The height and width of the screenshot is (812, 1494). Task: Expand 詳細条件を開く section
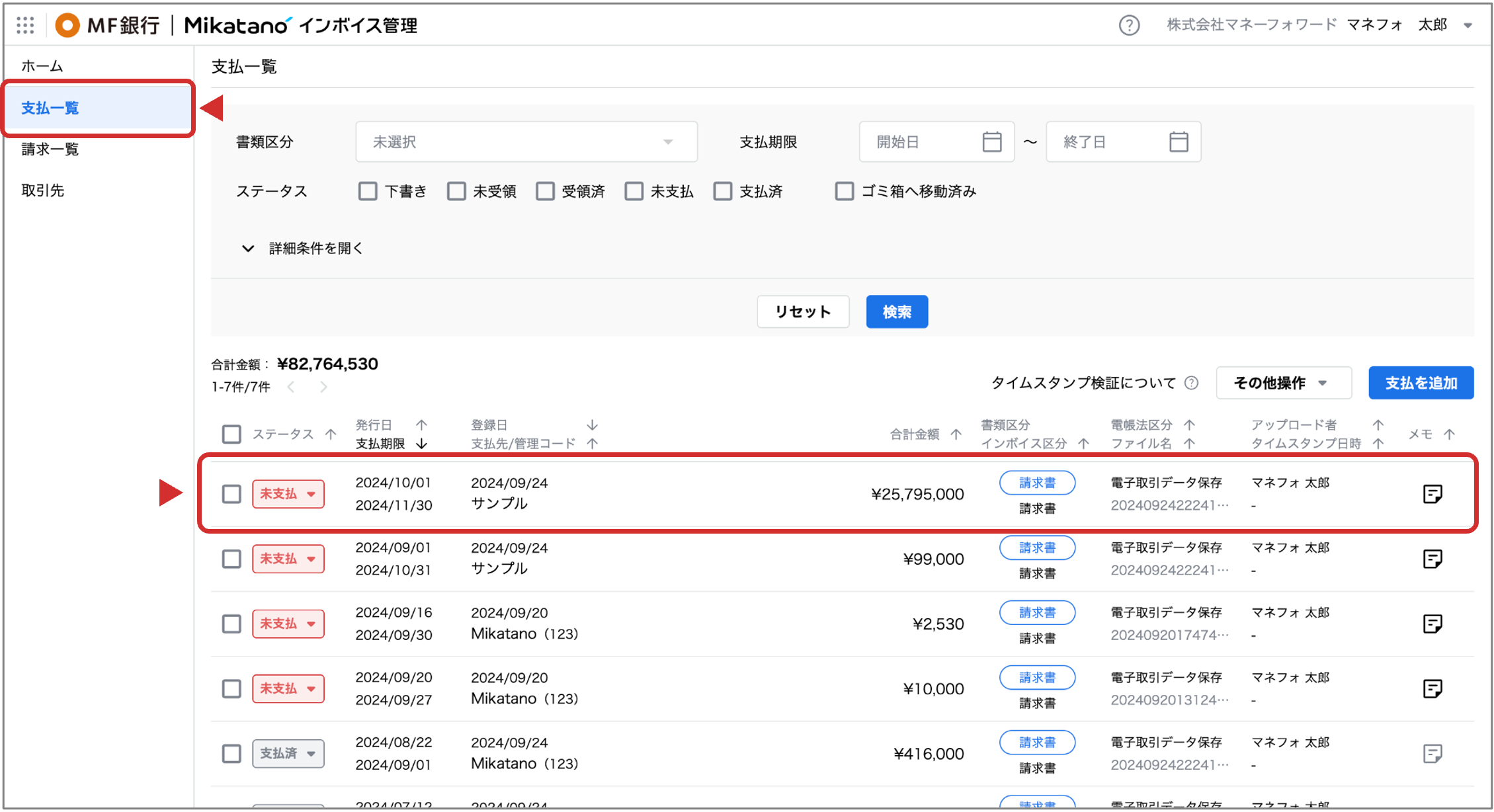[303, 248]
